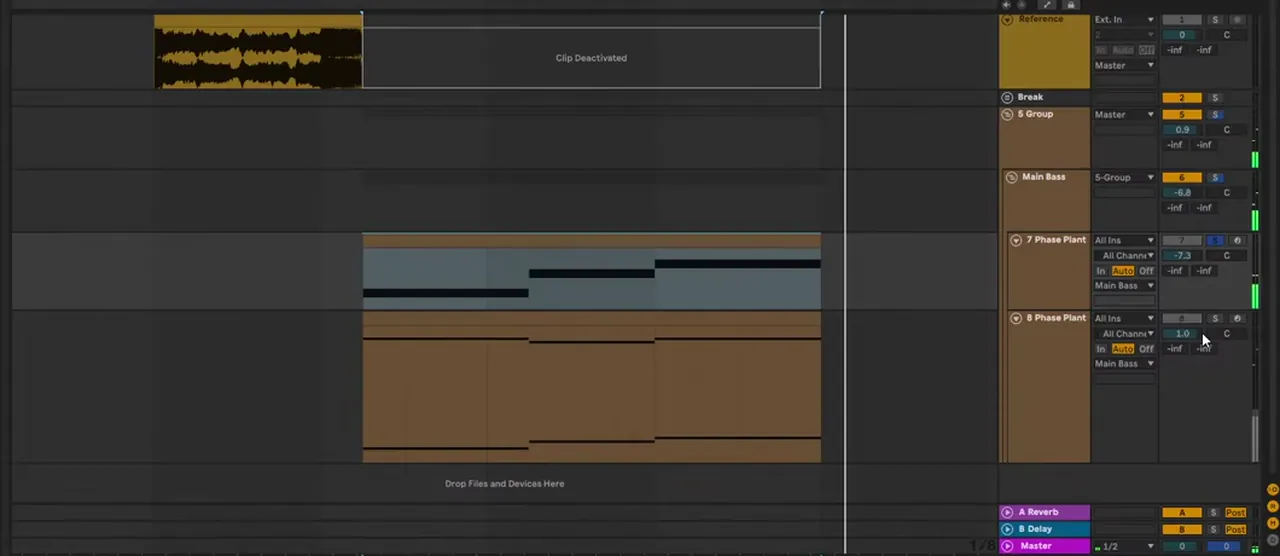Screen dimensions: 1280x556
Task: Set 7 Phase Plant monitor to In
Action: 1101,271
